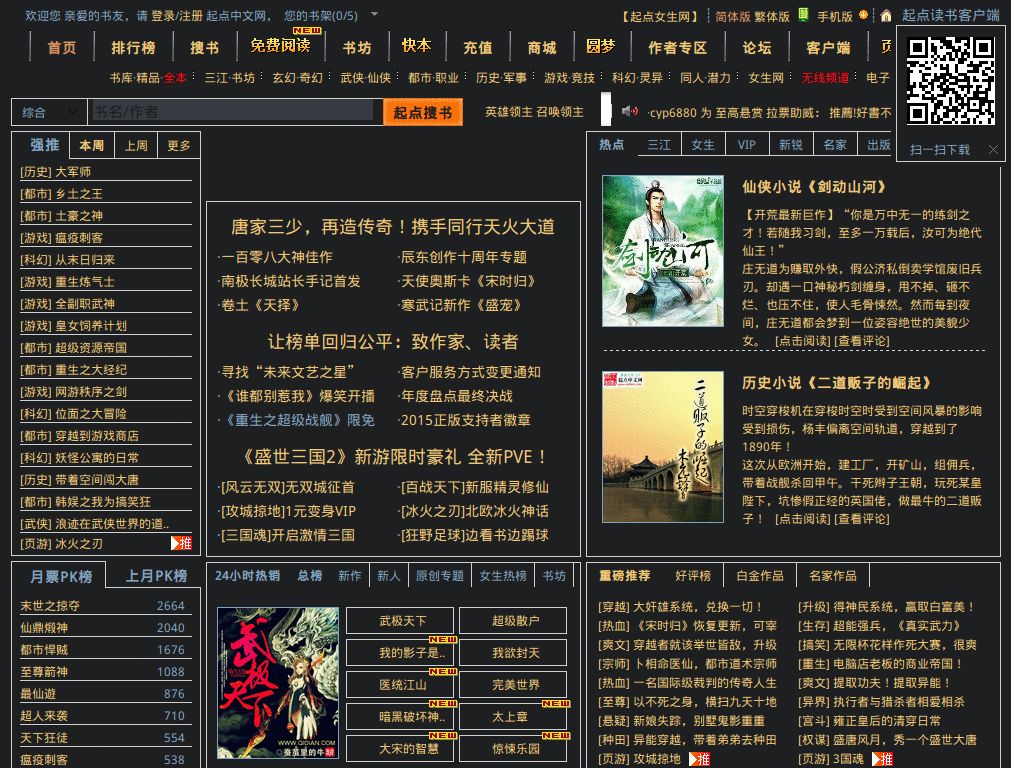Click the 二道贩子的崛起 book cover
The width and height of the screenshot is (1024, 768).
(x=663, y=447)
